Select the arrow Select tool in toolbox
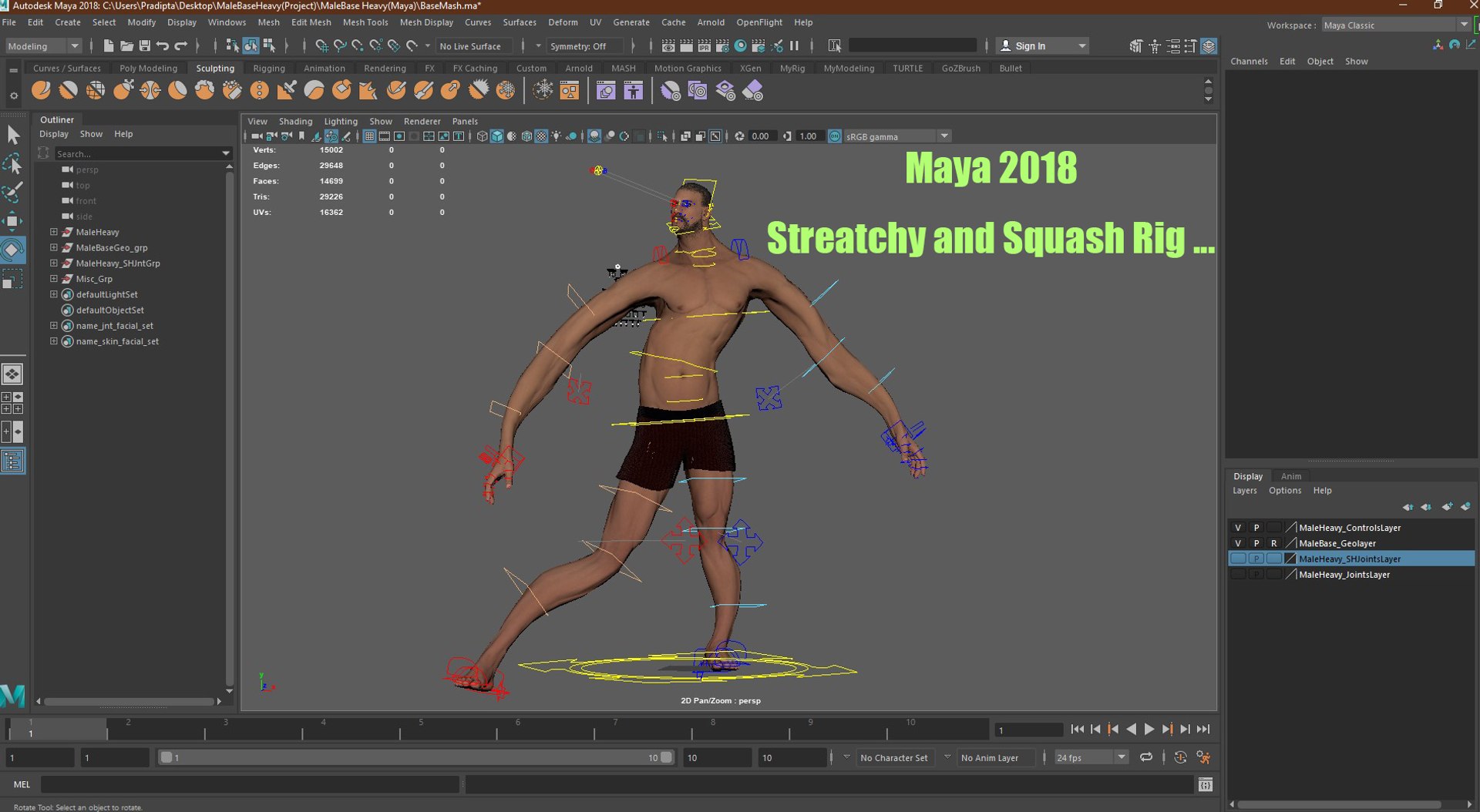The image size is (1480, 812). click(13, 135)
